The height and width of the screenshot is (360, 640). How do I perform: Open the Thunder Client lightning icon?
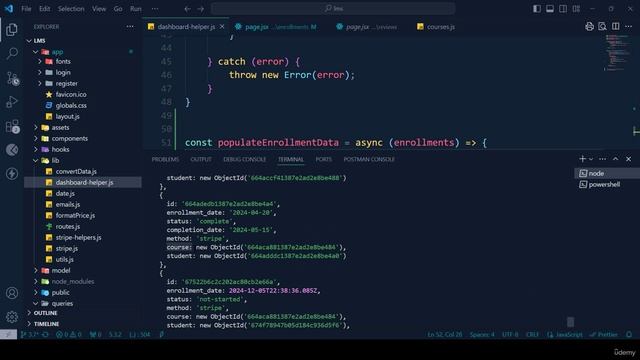[x=12, y=174]
